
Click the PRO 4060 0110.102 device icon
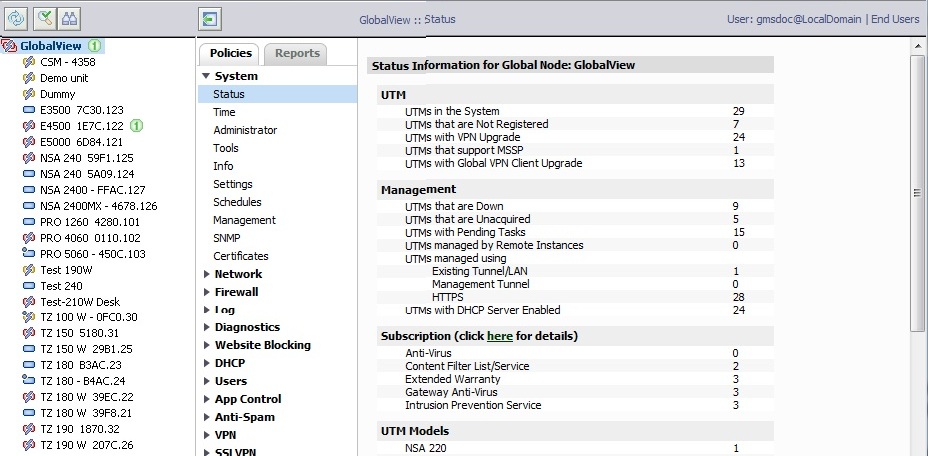tap(29, 237)
